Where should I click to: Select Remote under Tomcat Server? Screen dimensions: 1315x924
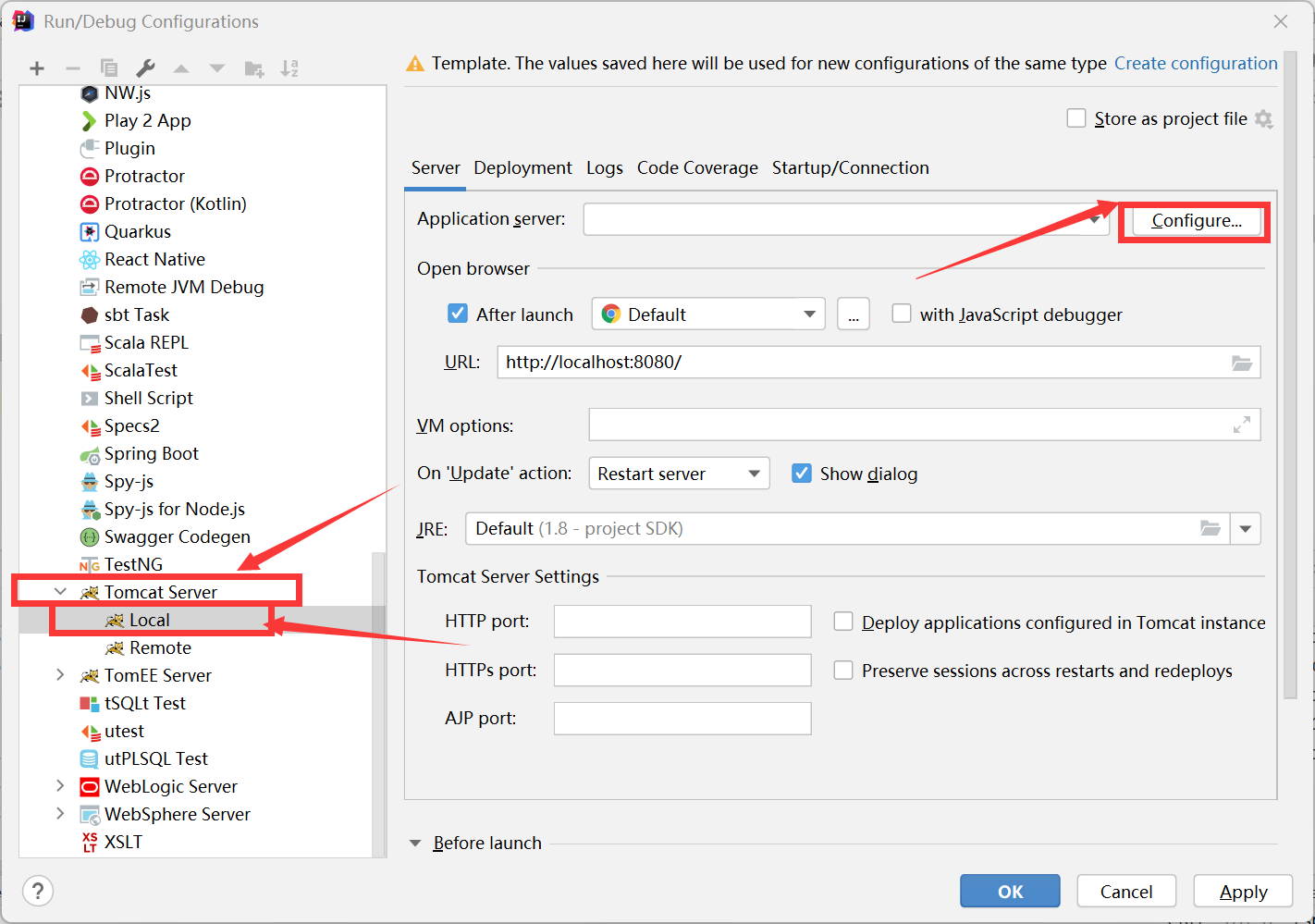point(160,648)
